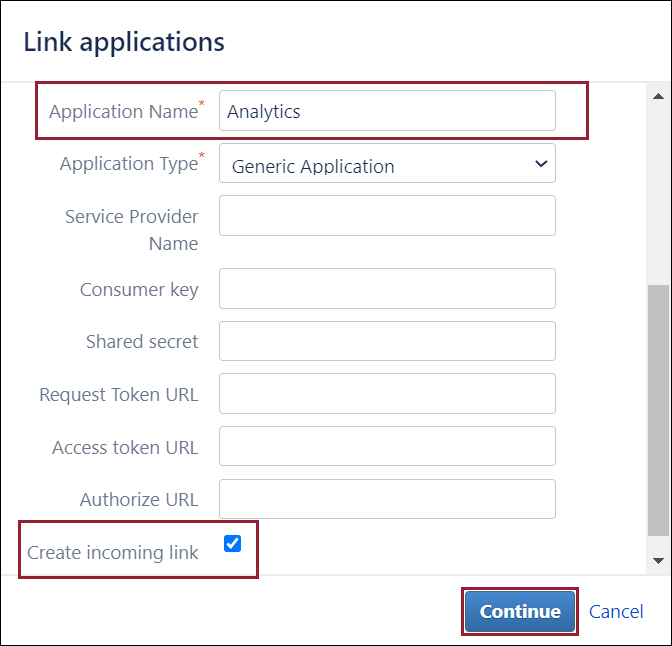Click the Cancel link

(x=616, y=611)
